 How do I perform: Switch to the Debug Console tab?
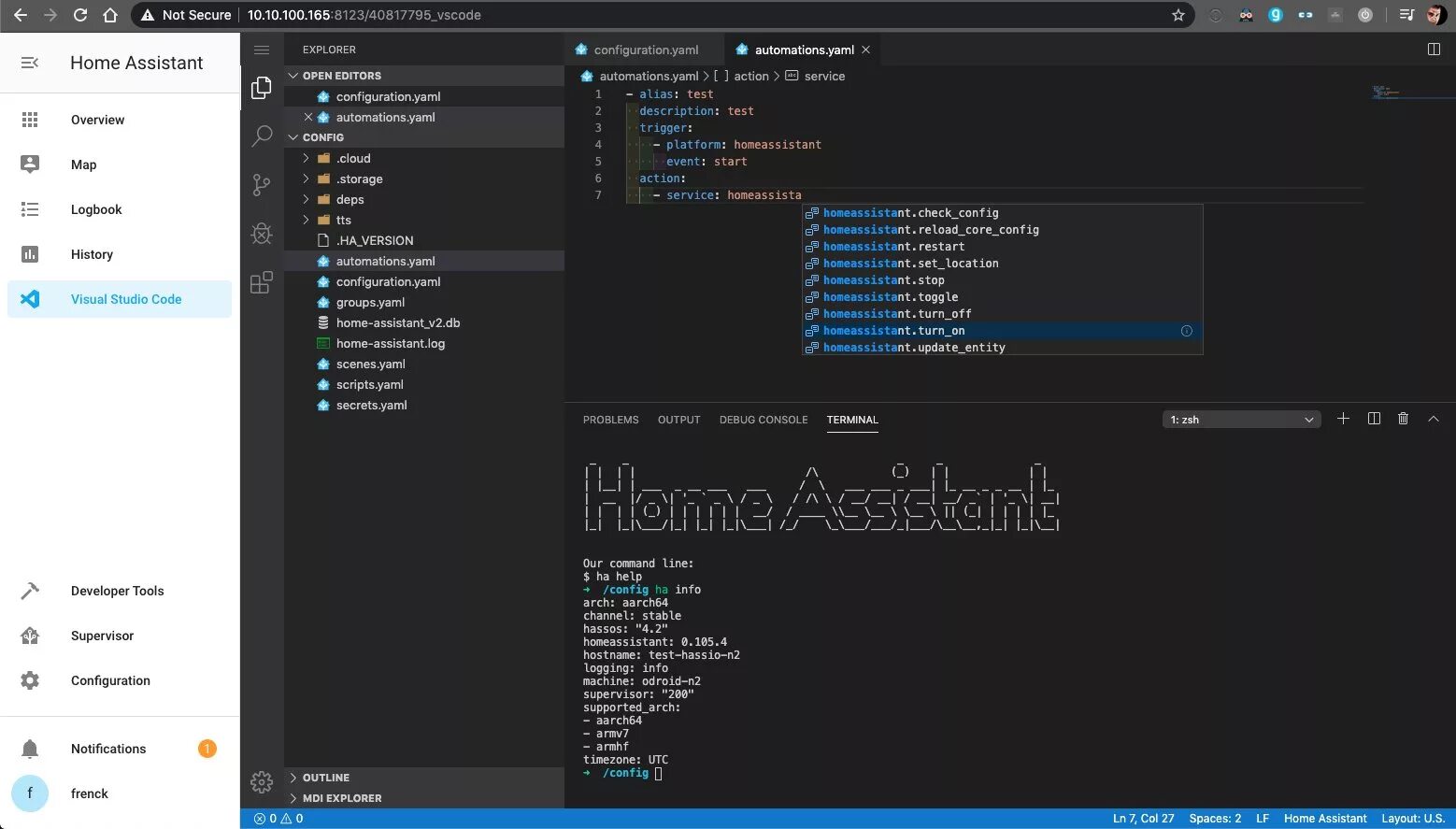(764, 420)
